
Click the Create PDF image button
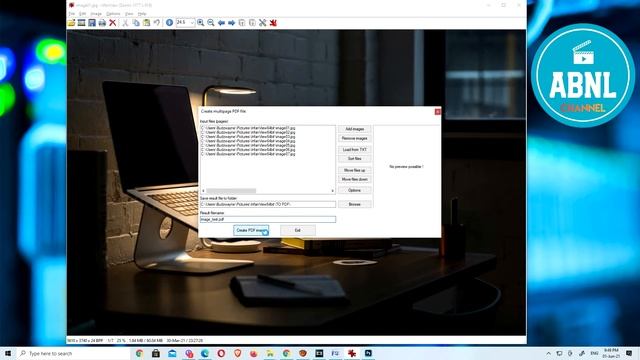tap(251, 230)
